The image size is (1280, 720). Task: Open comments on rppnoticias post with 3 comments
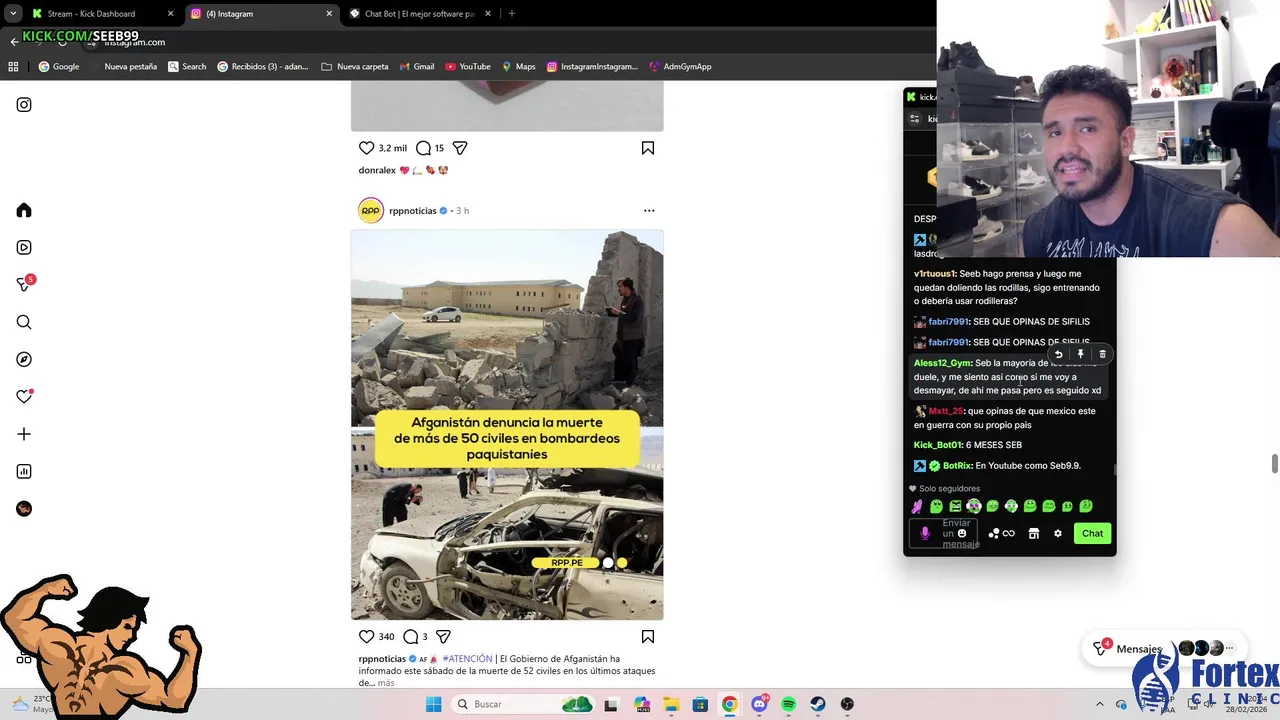[410, 637]
